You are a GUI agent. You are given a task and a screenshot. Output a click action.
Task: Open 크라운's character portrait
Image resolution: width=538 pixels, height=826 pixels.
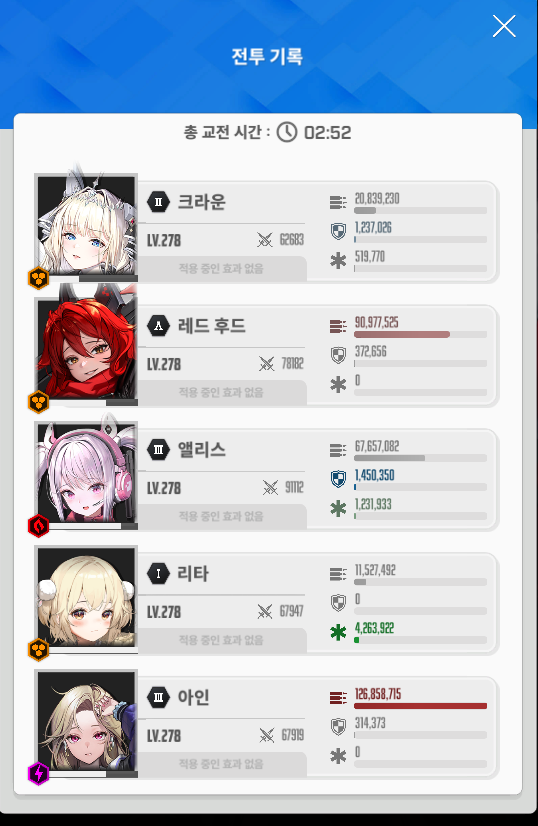87,225
